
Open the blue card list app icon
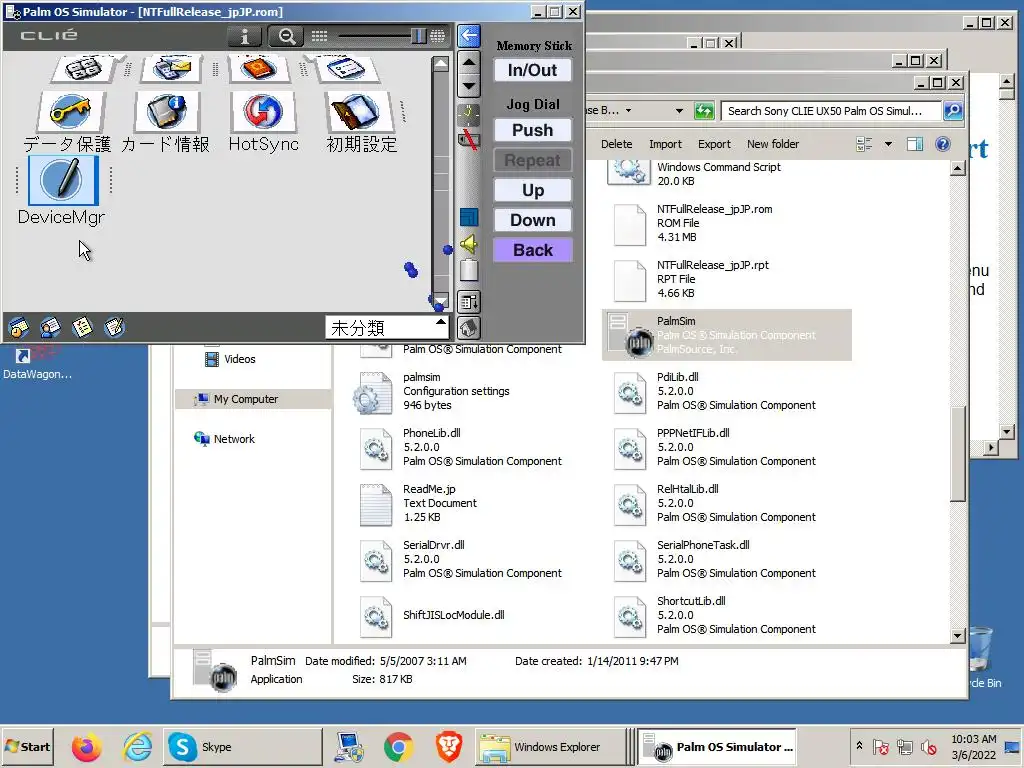click(x=345, y=68)
